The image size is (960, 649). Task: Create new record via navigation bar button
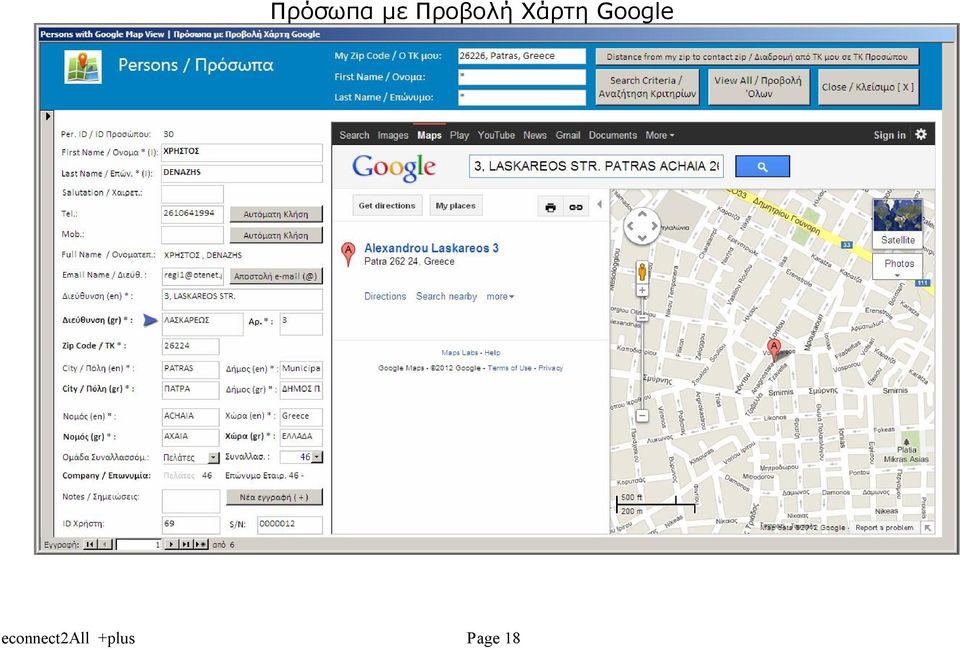pos(201,544)
